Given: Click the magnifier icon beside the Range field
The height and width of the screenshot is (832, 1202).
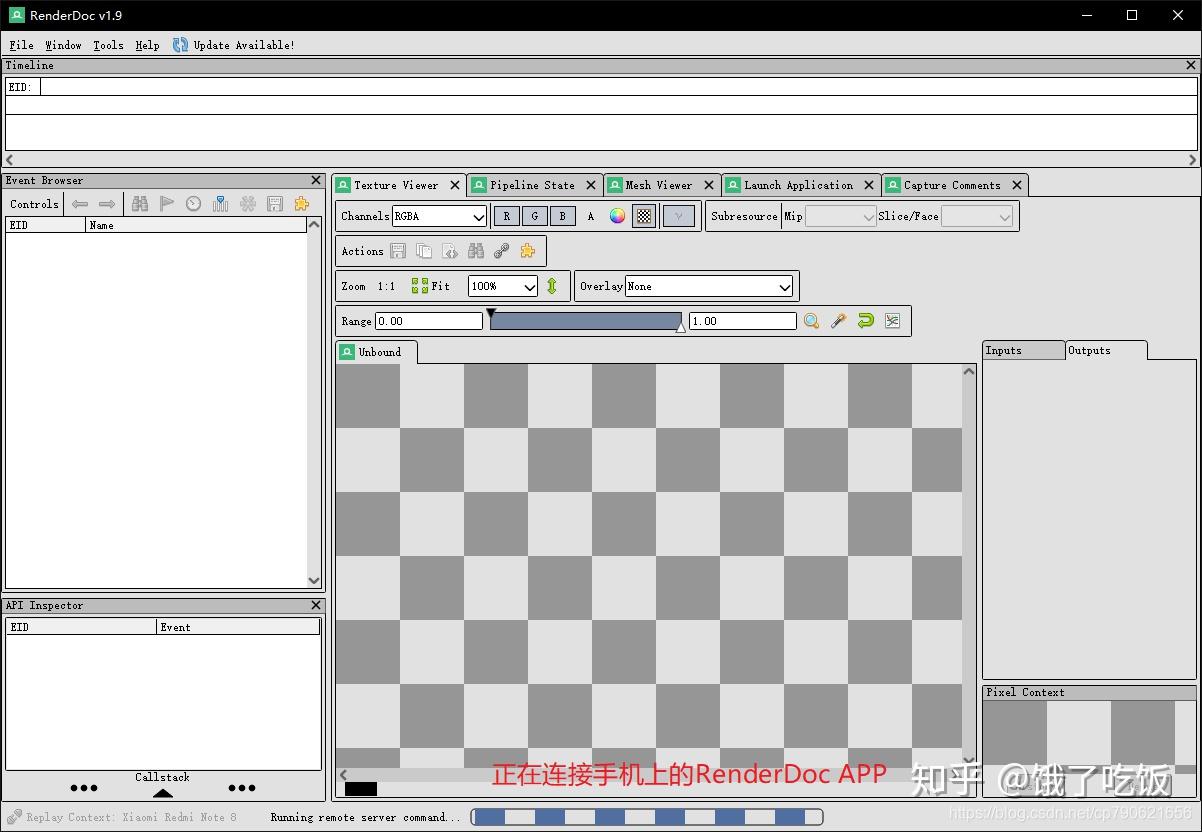Looking at the screenshot, I should pos(811,320).
